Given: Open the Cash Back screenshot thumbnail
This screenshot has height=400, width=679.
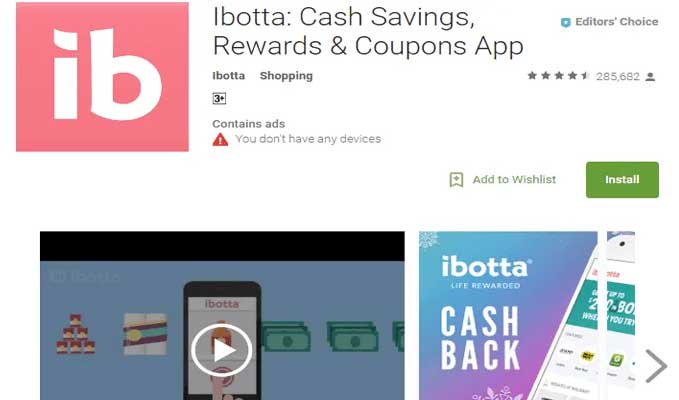Looking at the screenshot, I should [x=508, y=316].
